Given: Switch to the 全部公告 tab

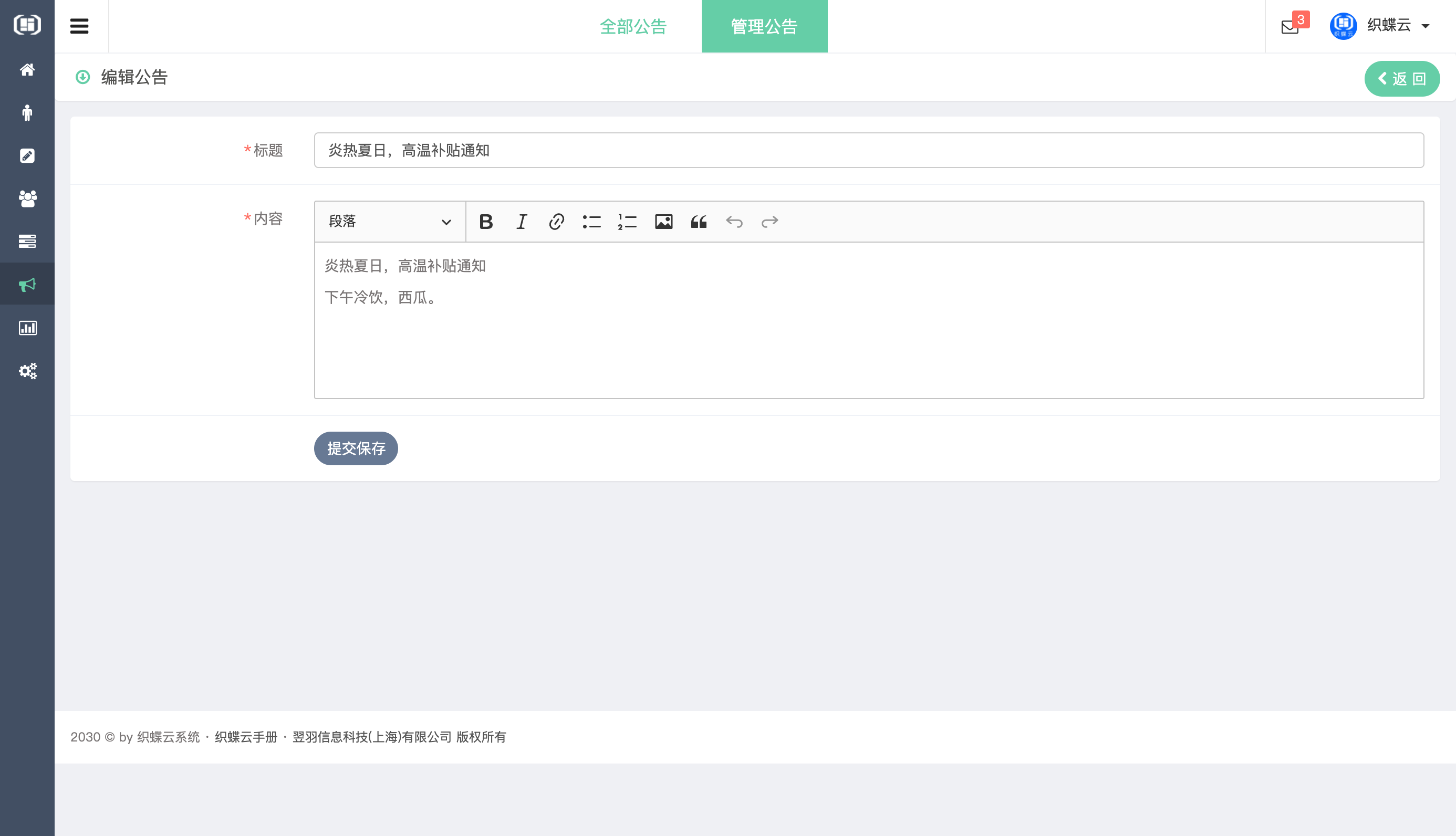Looking at the screenshot, I should (633, 26).
